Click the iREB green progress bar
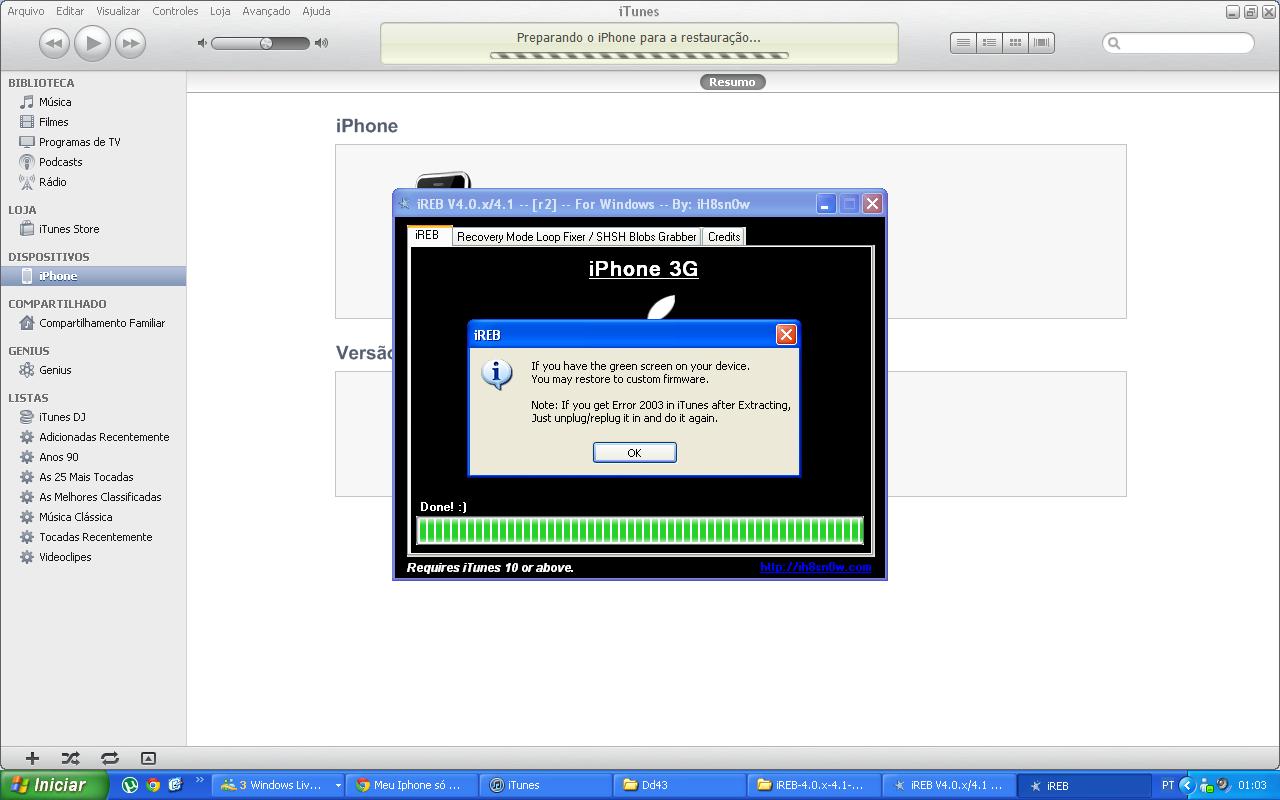The width and height of the screenshot is (1280, 800). [x=639, y=530]
